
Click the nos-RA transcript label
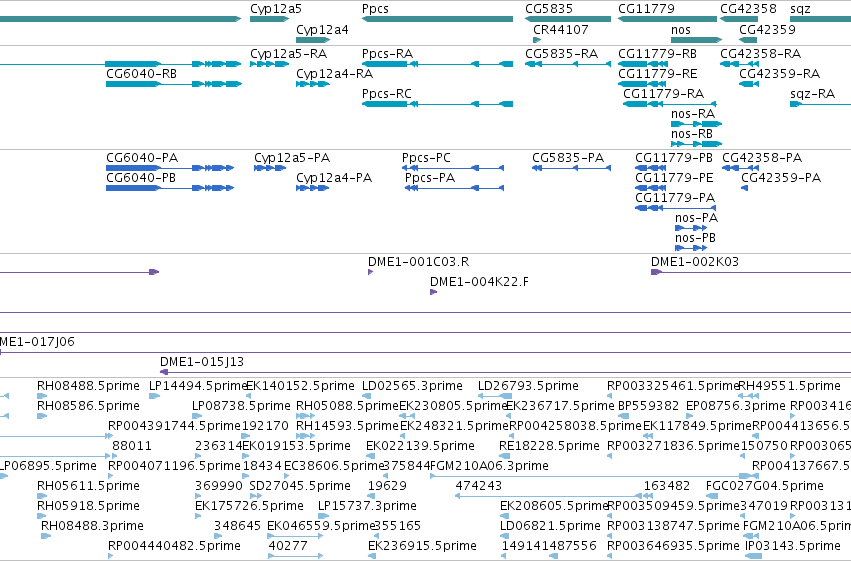pos(693,114)
